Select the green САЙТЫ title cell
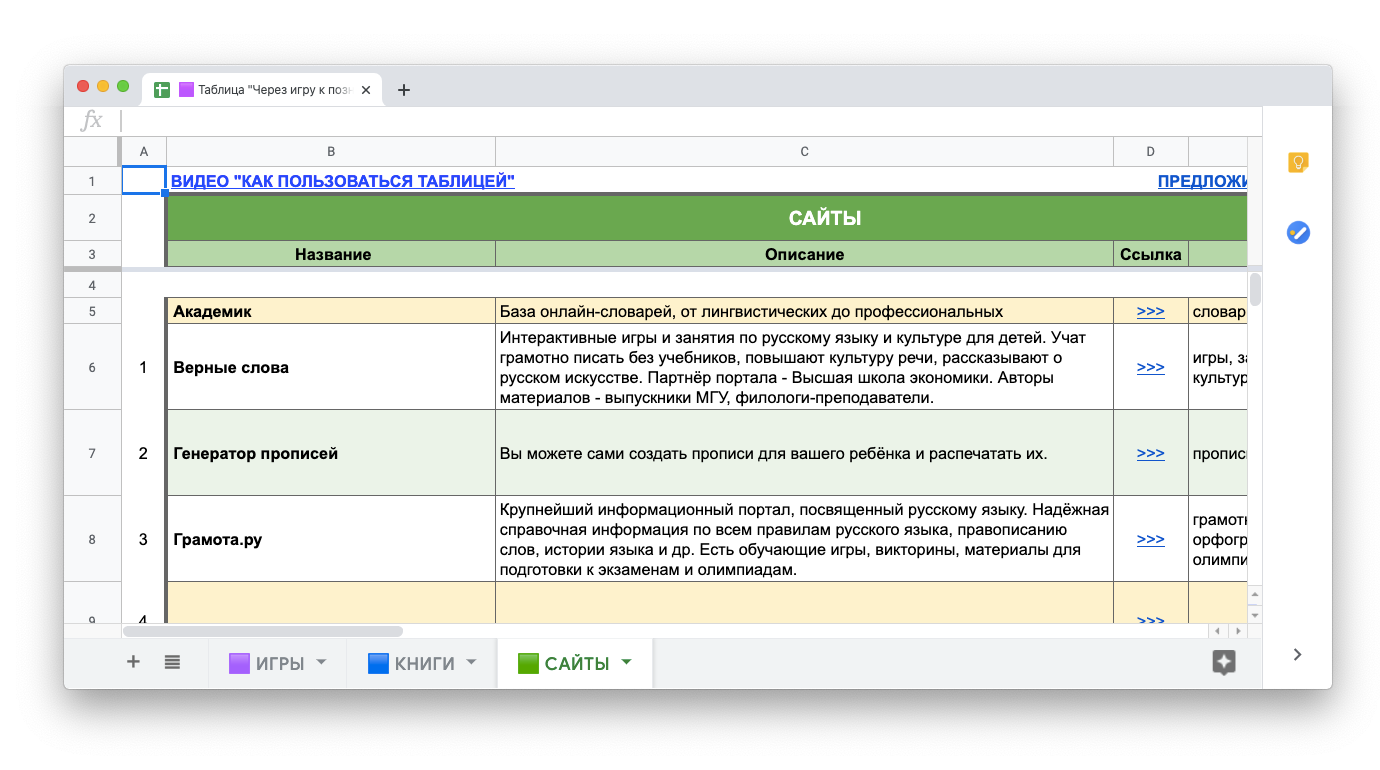The image size is (1380, 770). (x=708, y=218)
